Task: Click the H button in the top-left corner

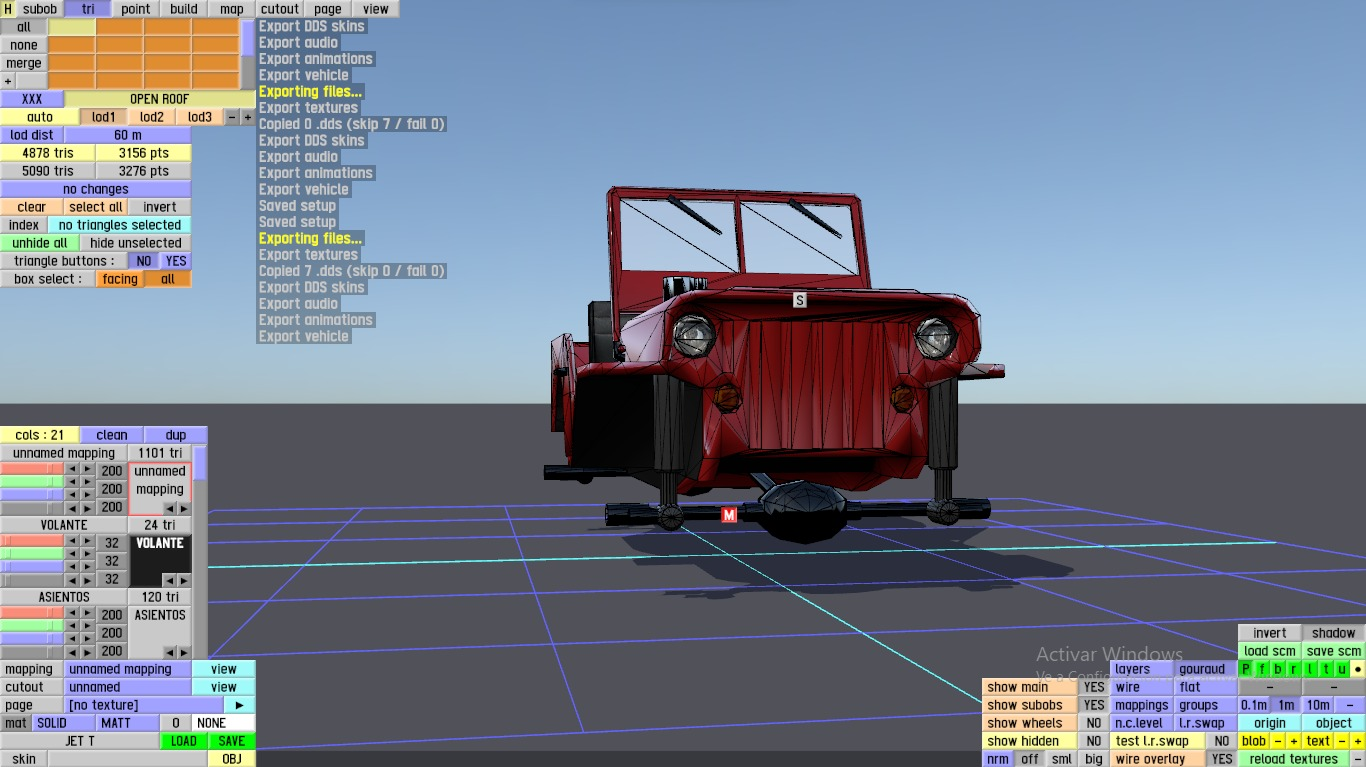Action: pyautogui.click(x=8, y=9)
